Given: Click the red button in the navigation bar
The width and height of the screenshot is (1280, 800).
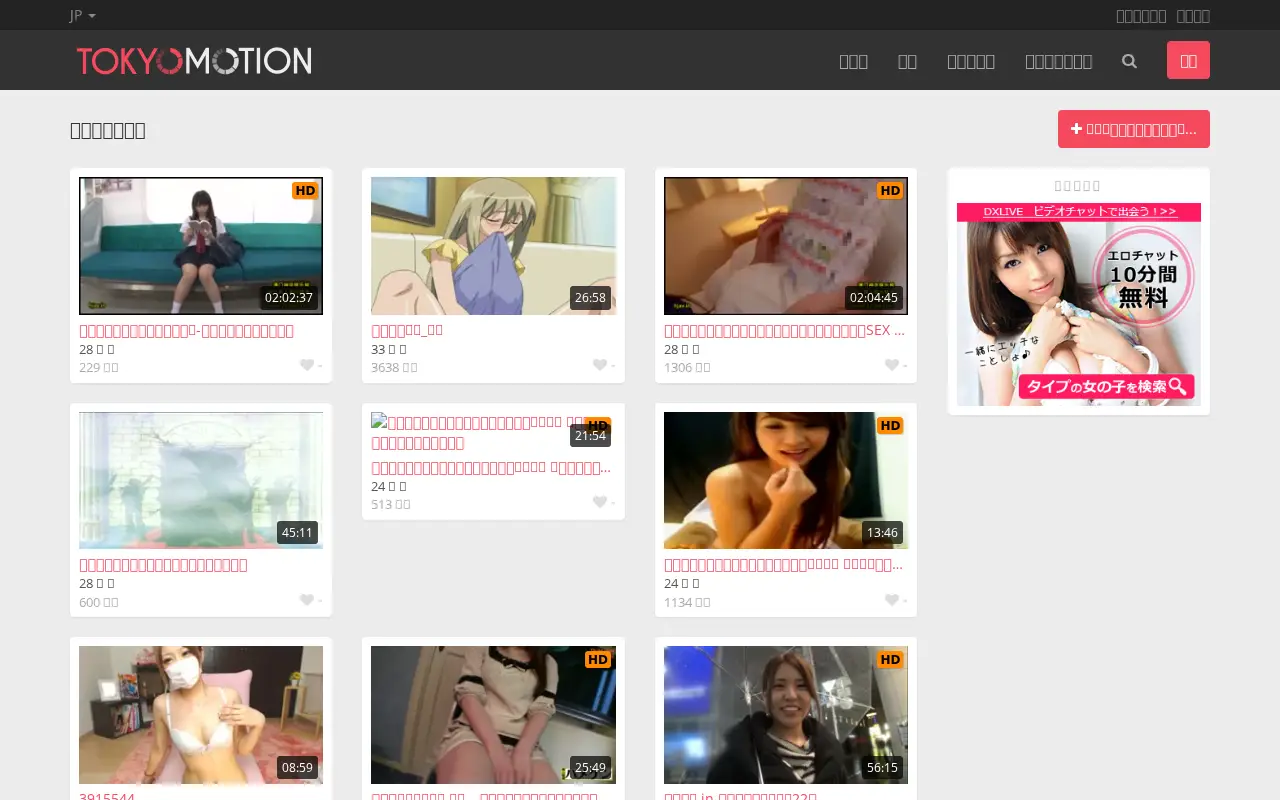Looking at the screenshot, I should pos(1188,60).
